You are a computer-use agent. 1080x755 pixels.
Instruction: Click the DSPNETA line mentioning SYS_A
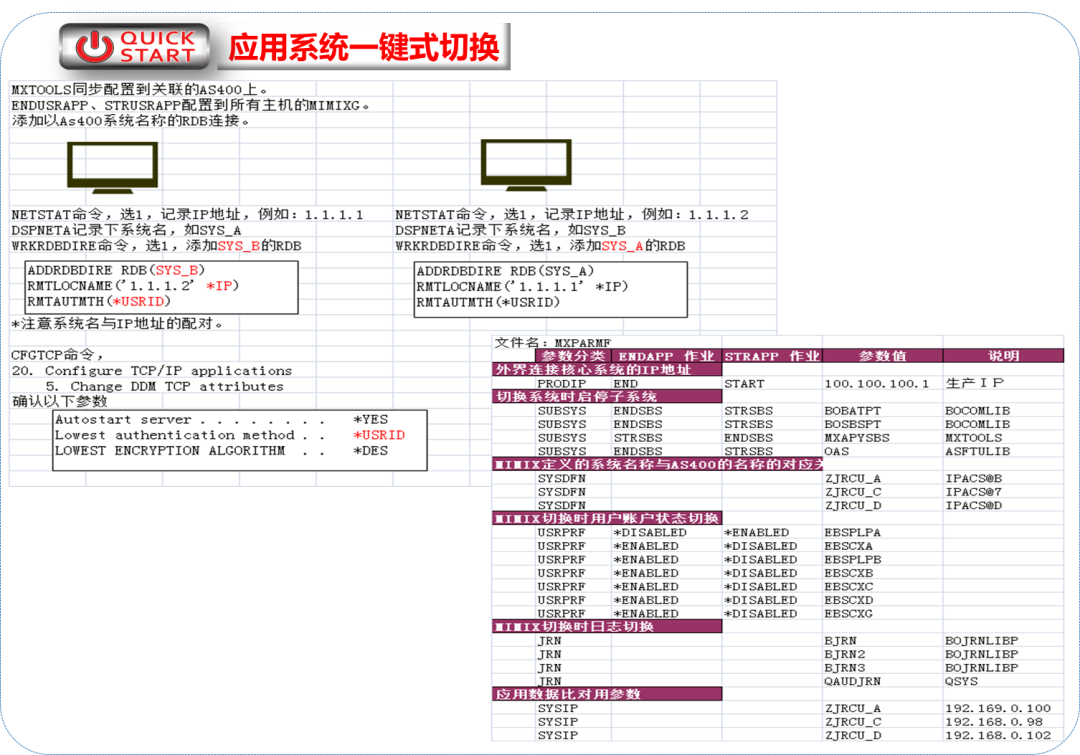coord(126,230)
